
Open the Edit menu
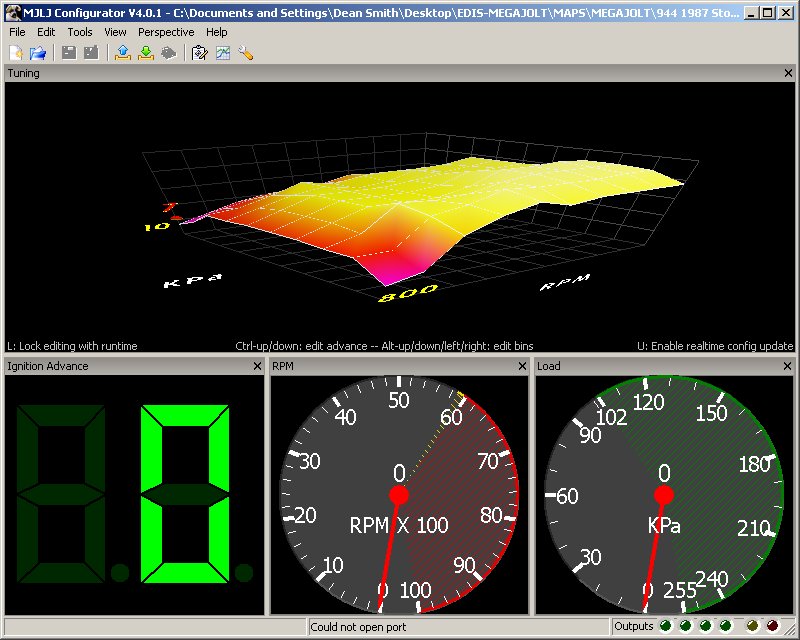(45, 32)
